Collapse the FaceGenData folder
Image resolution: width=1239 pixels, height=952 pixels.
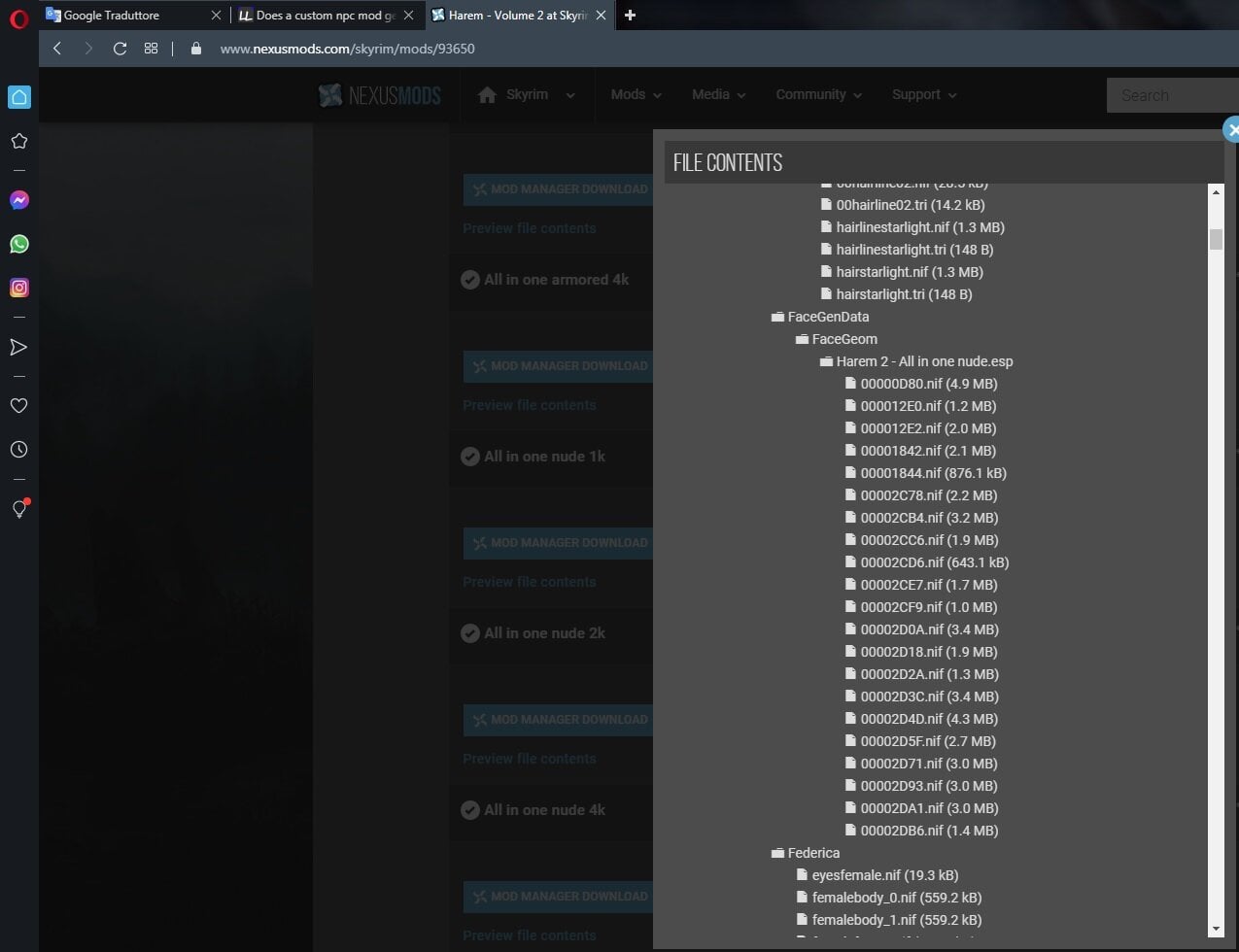tap(777, 317)
